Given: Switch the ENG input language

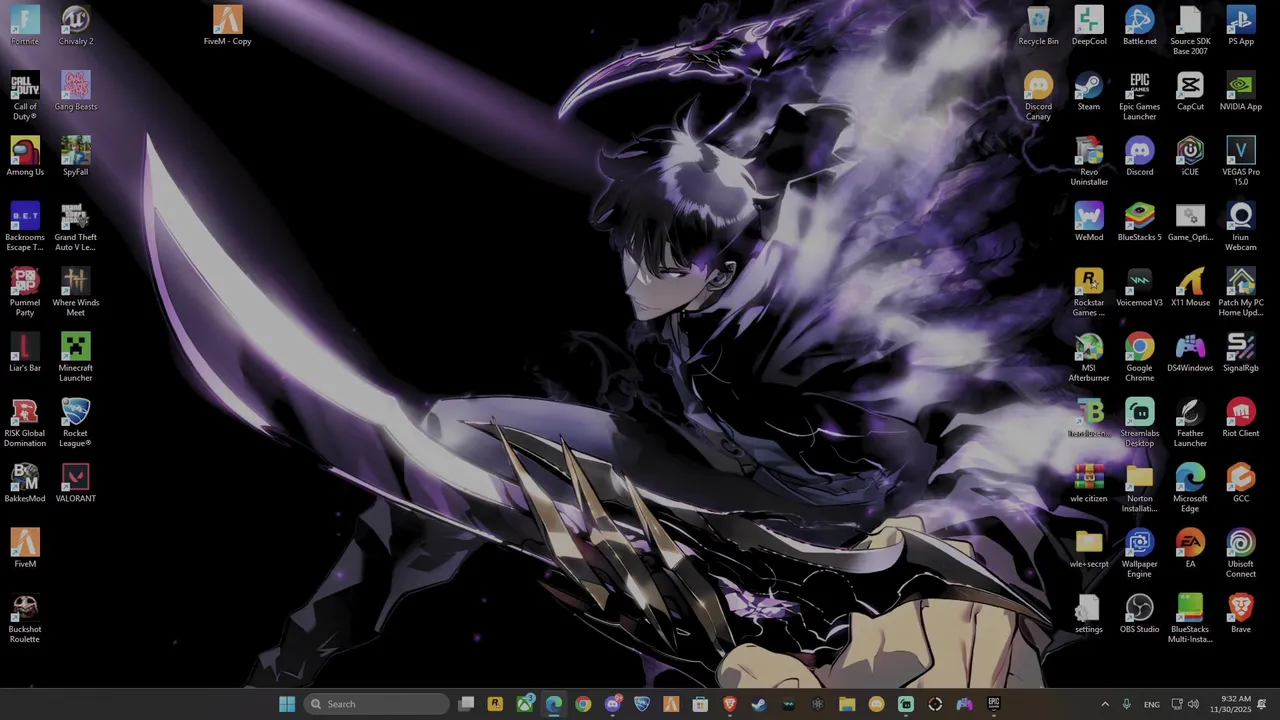Looking at the screenshot, I should click(x=1152, y=704).
